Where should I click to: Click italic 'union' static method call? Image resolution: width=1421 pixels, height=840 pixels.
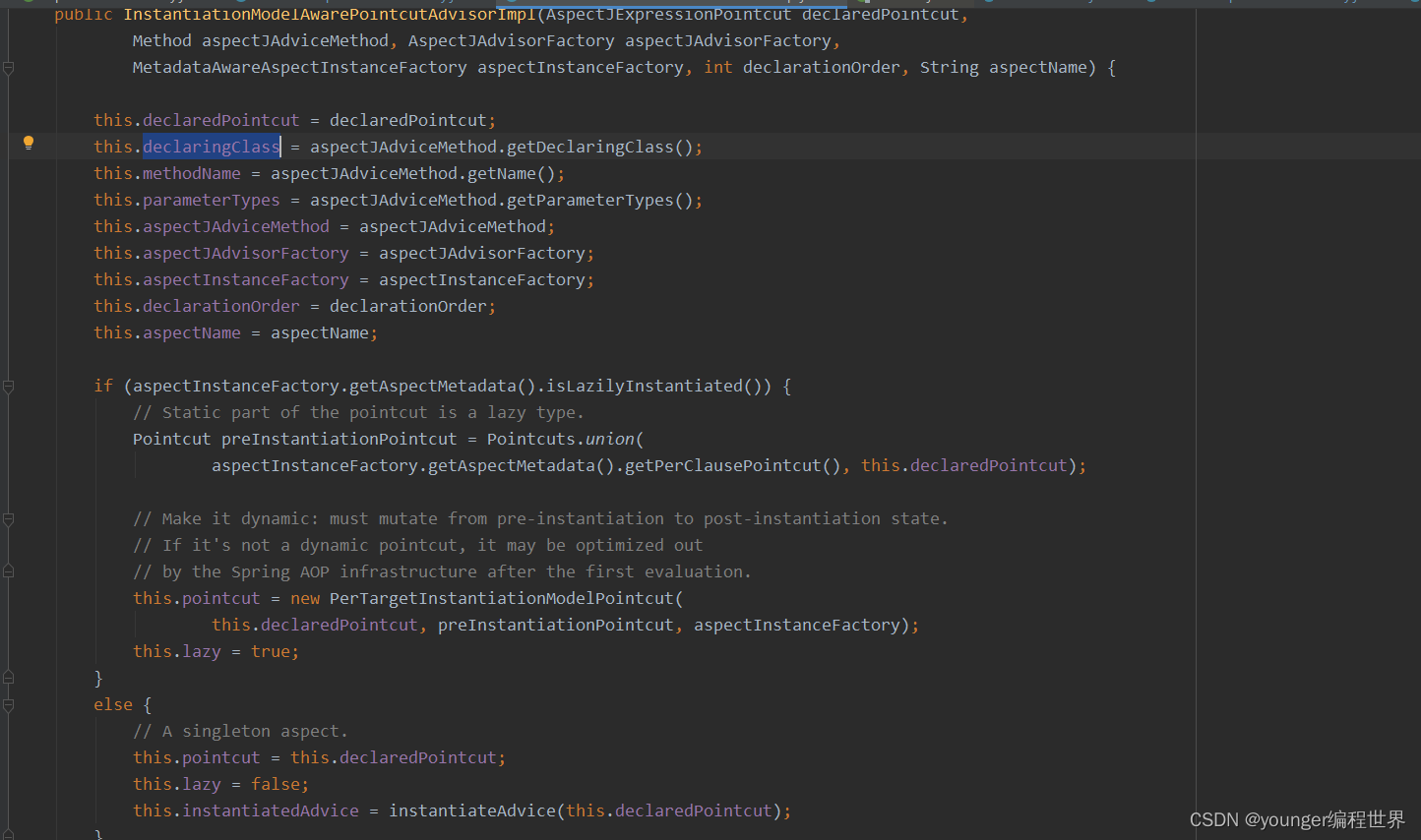(x=610, y=439)
